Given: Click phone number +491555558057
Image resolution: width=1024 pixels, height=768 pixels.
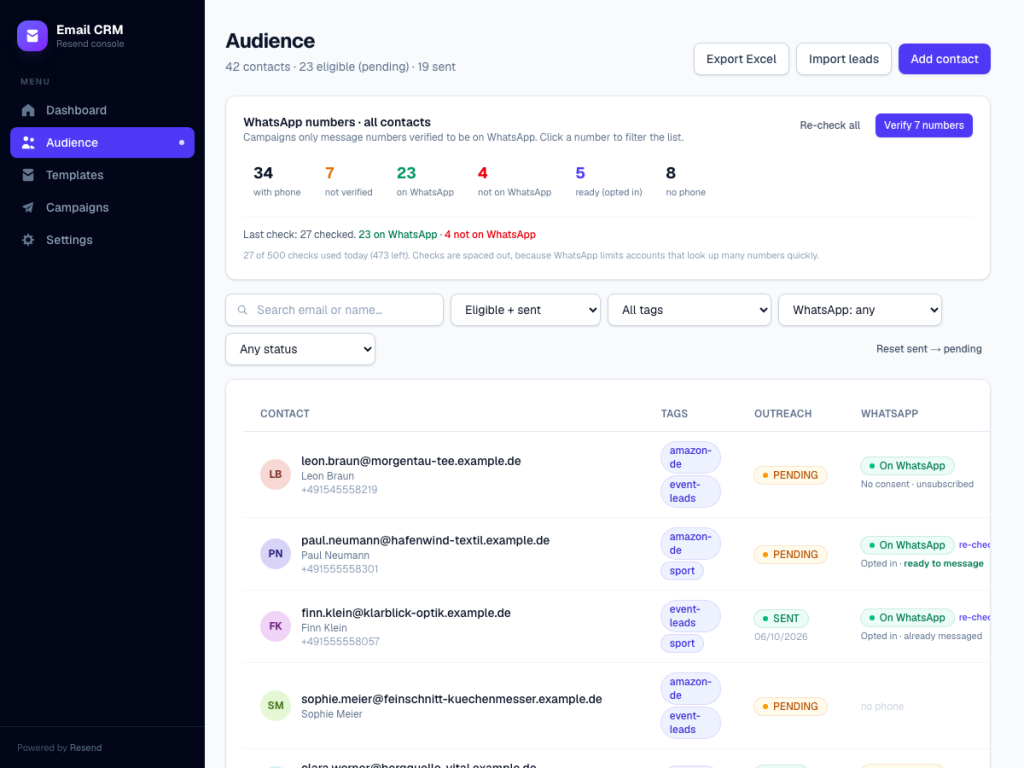Looking at the screenshot, I should coord(340,641).
